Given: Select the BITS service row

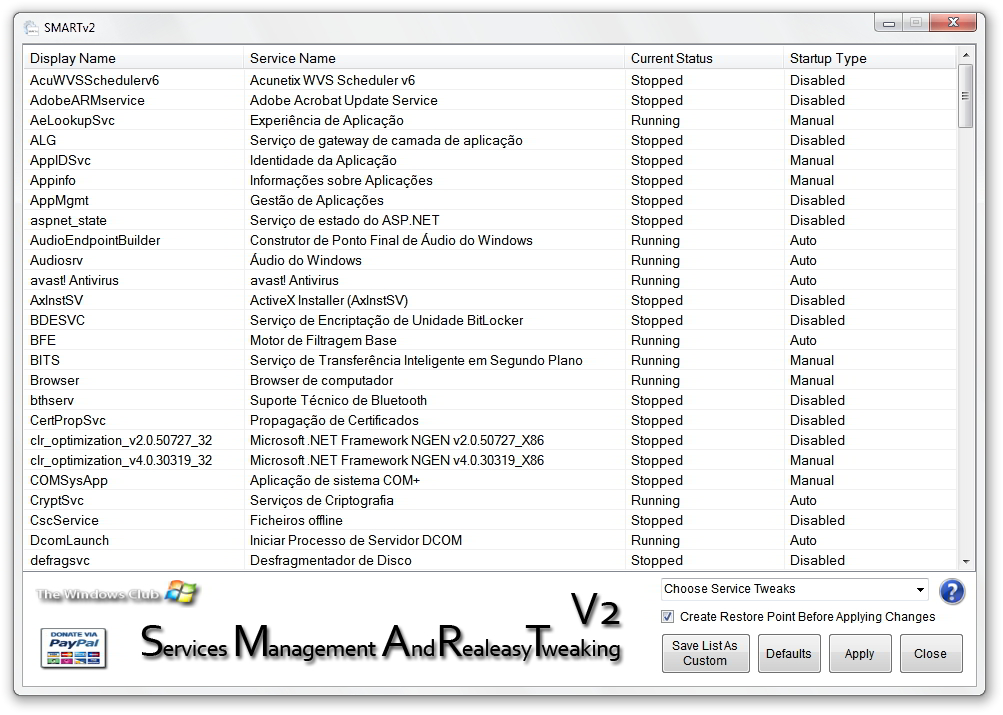Looking at the screenshot, I should (x=490, y=360).
